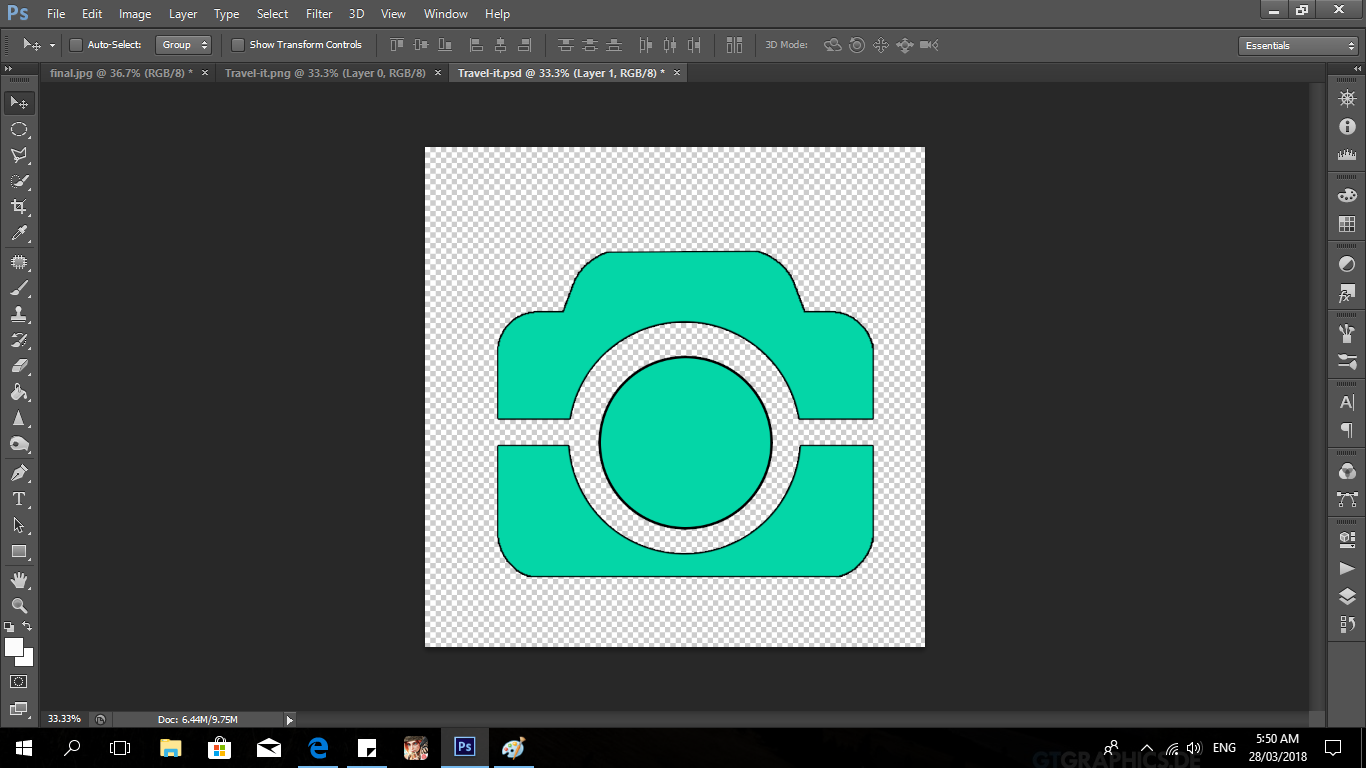Pick the Horizontal Type tool
1366x768 pixels.
pos(18,499)
